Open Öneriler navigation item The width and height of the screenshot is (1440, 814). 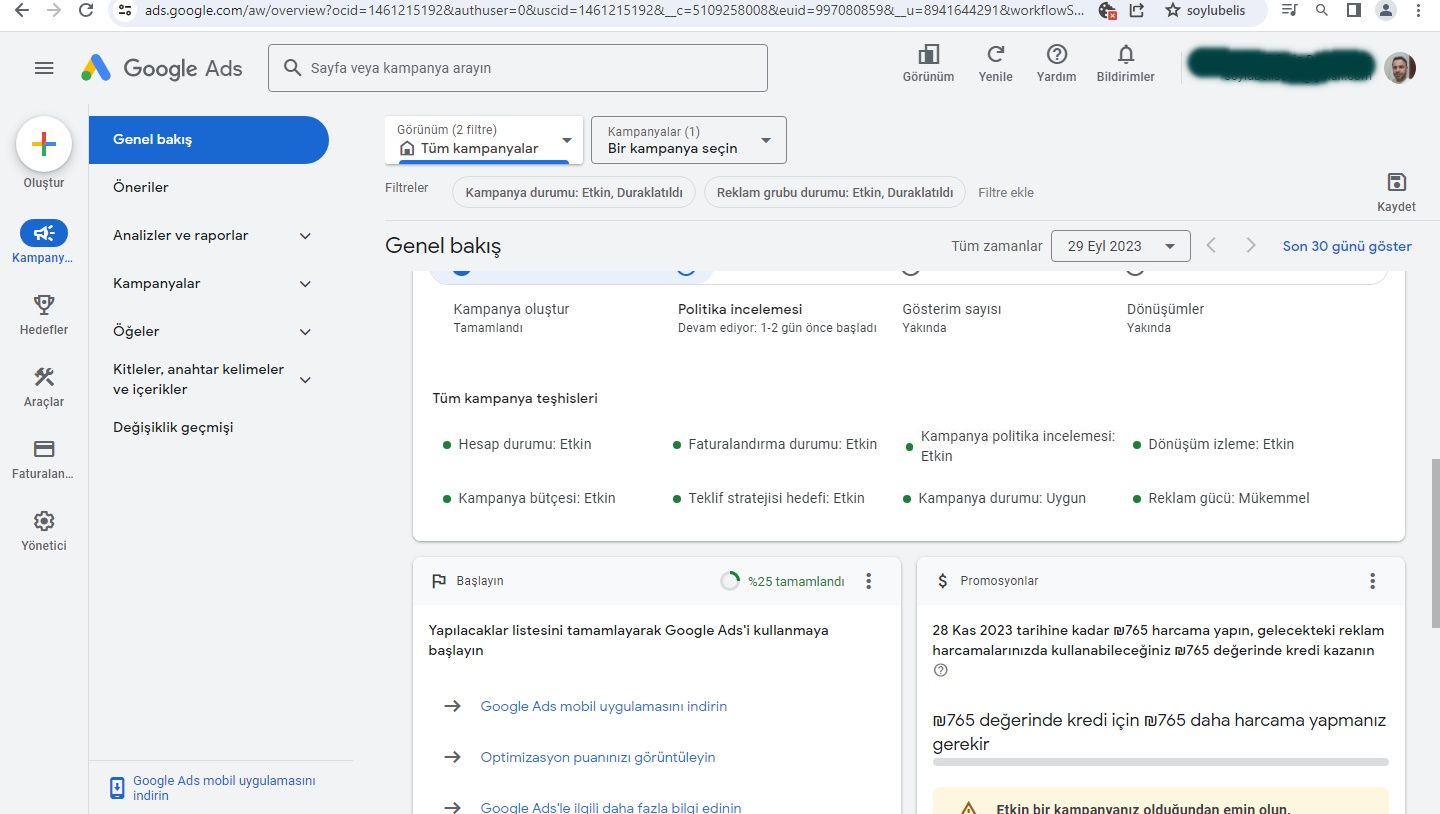[141, 187]
